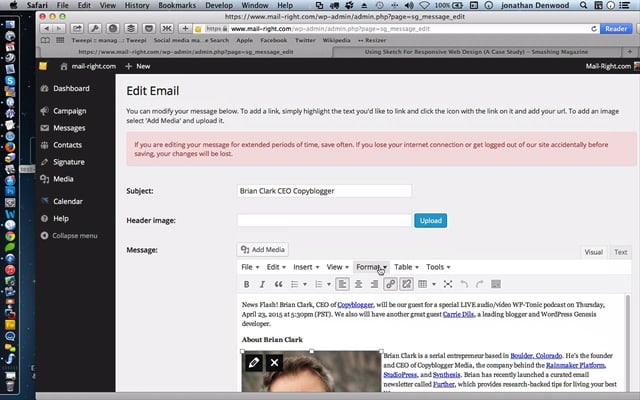Open the Safari History menu
Image resolution: width=640 pixels, height=400 pixels.
[x=136, y=5]
